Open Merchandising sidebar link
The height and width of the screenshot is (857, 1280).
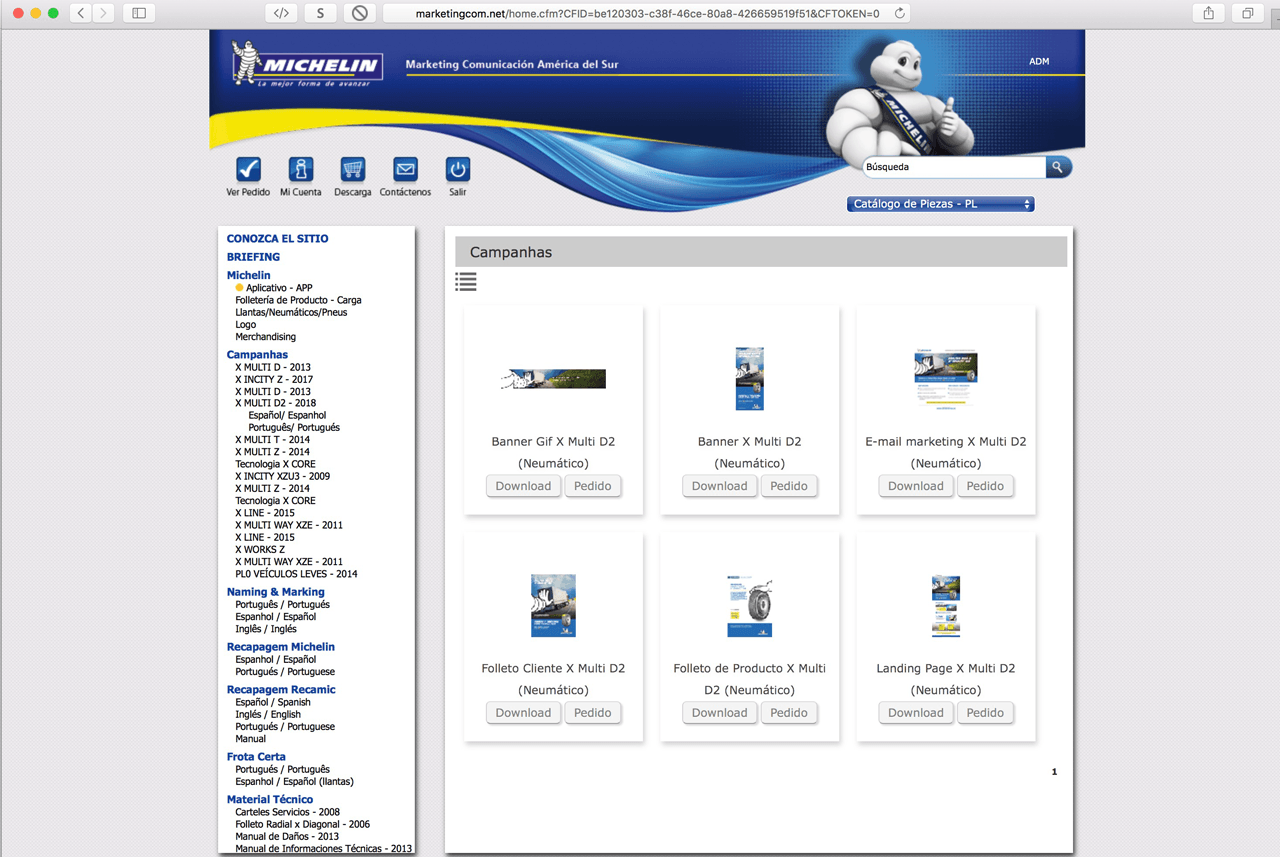265,337
